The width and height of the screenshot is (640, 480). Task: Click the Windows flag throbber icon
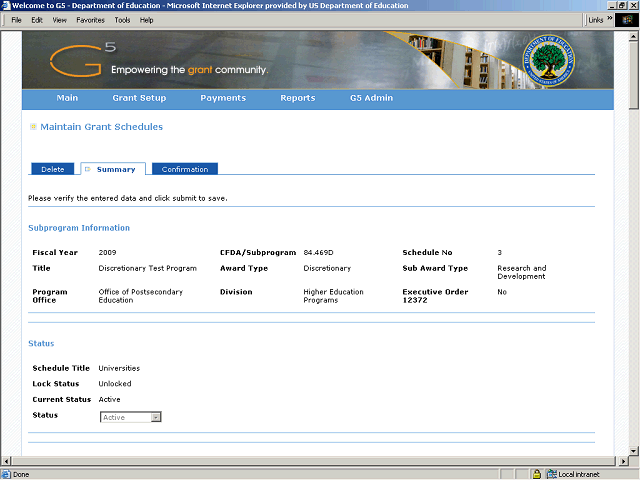(627, 20)
